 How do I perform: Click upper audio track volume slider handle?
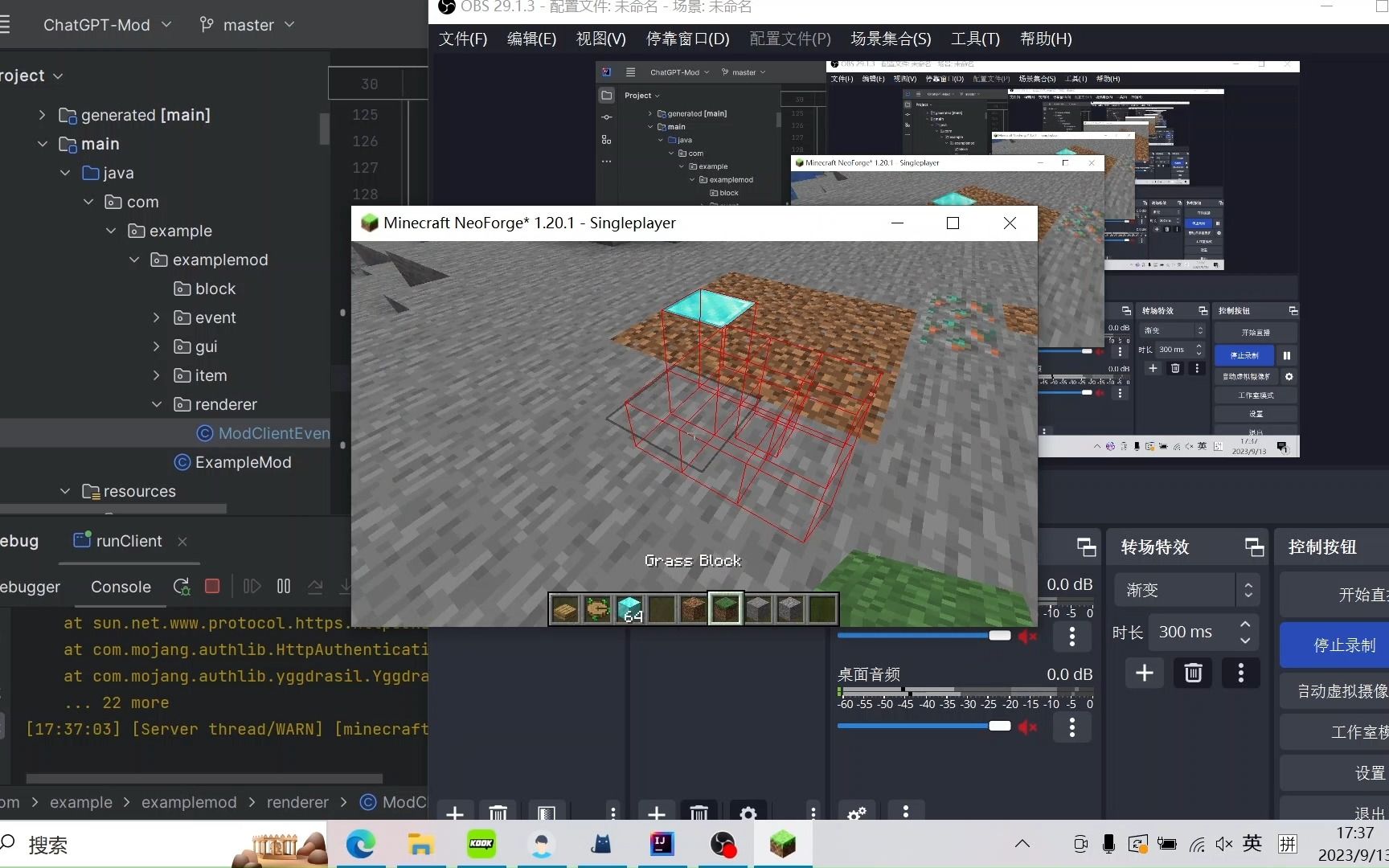click(1000, 635)
